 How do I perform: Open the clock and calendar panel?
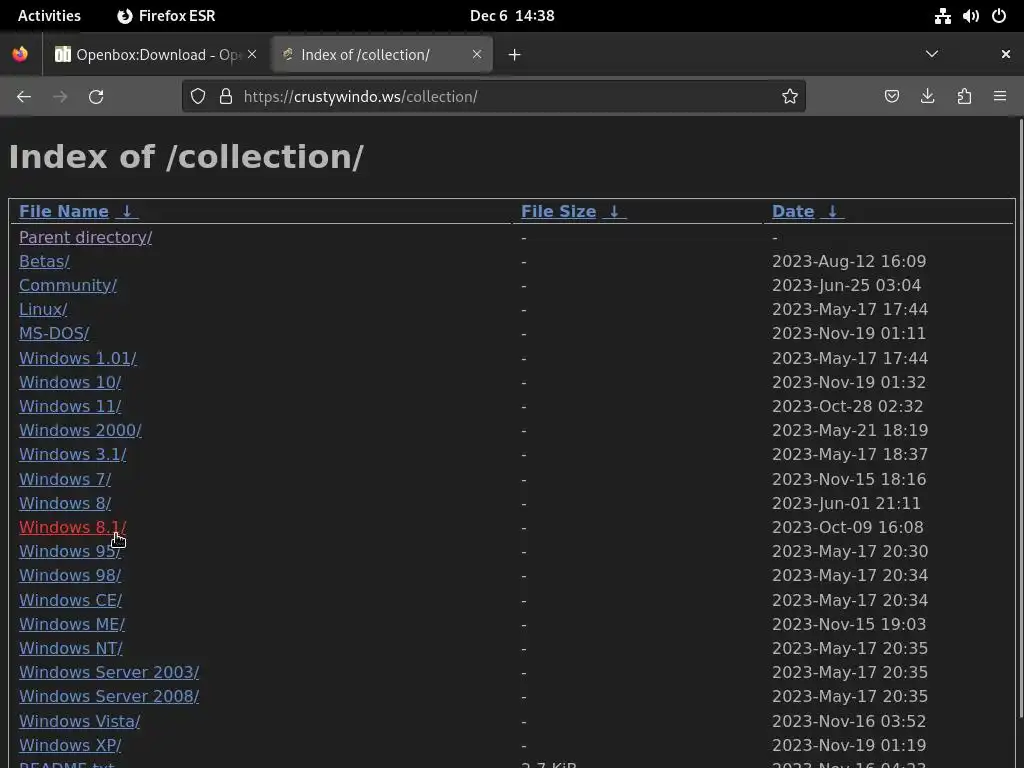tap(512, 16)
